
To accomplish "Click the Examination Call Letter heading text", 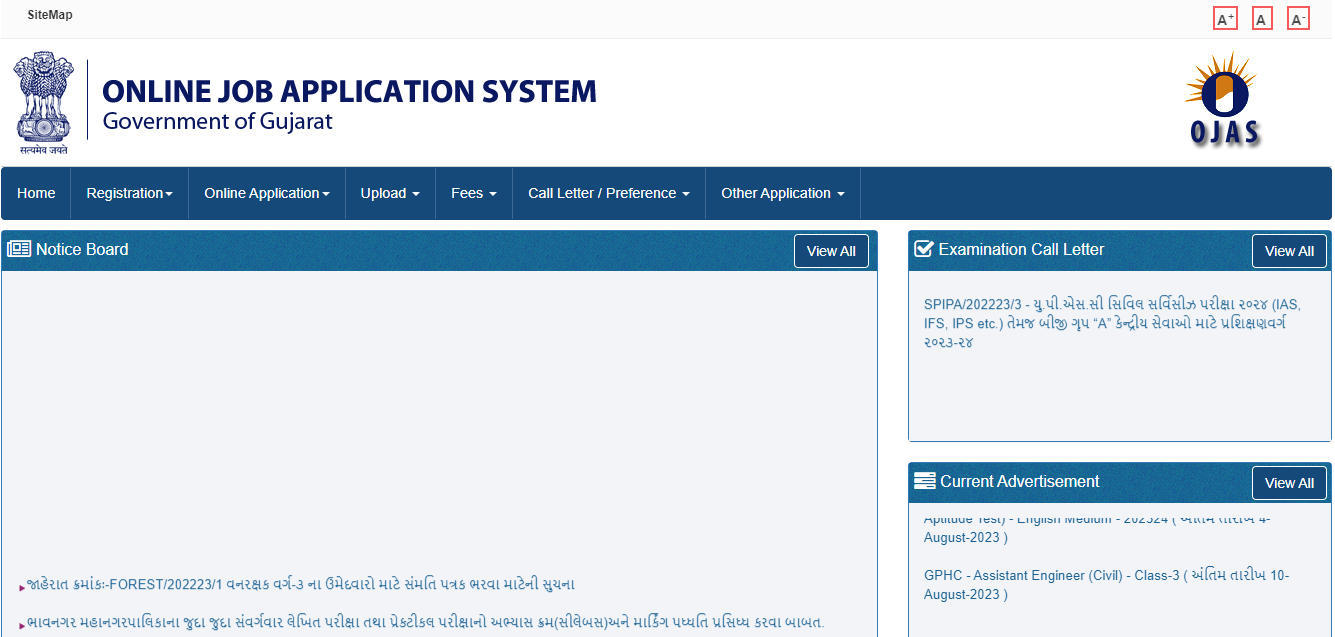I will 1021,249.
